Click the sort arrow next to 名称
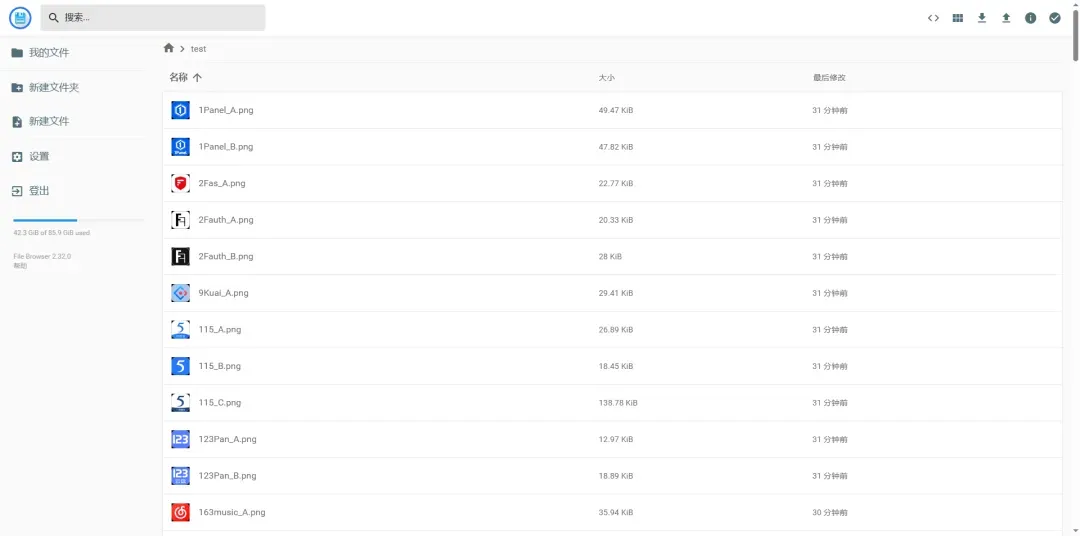 coord(197,78)
